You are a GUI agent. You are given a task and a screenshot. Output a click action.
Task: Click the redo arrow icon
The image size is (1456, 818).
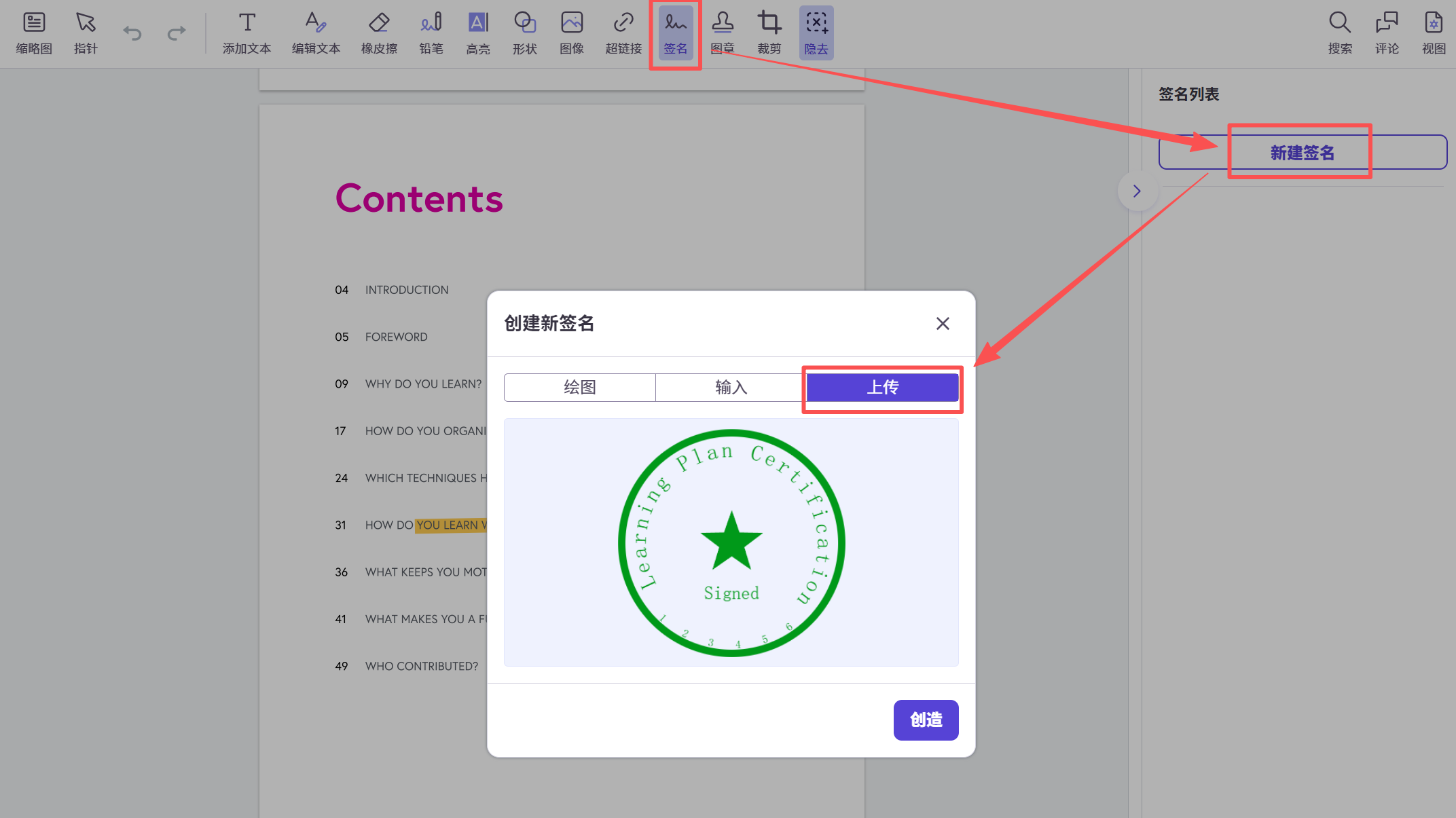coord(177,32)
